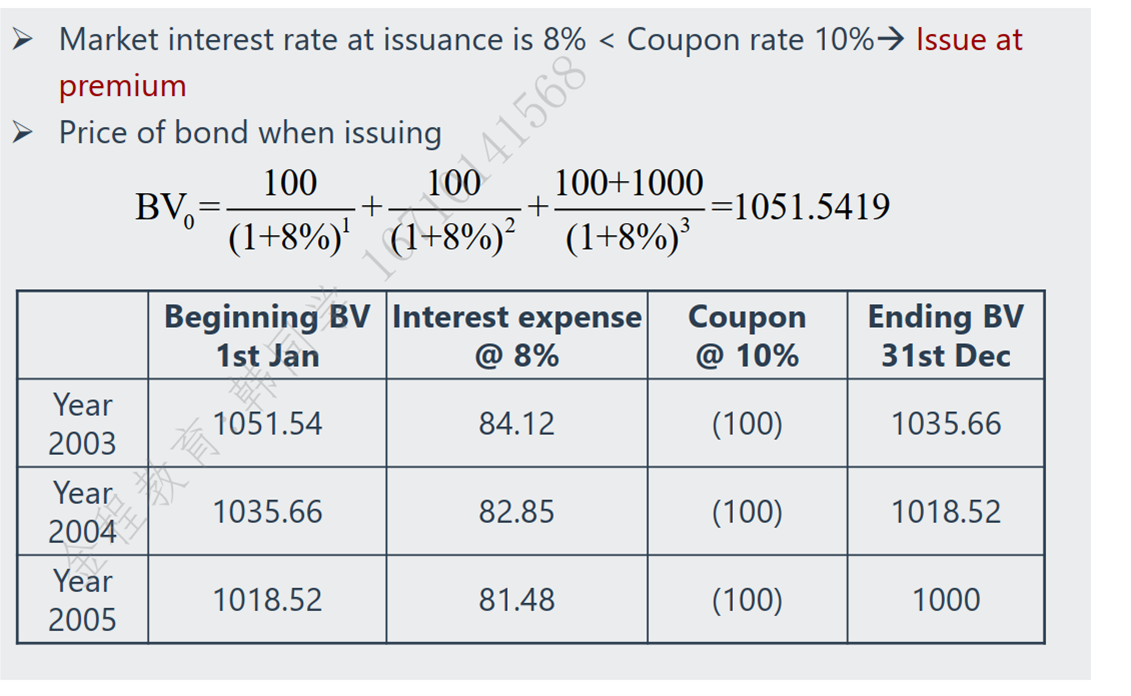Click the red 'Issue at' text
Image resolution: width=1131 pixels, height=696 pixels.
(x=969, y=40)
